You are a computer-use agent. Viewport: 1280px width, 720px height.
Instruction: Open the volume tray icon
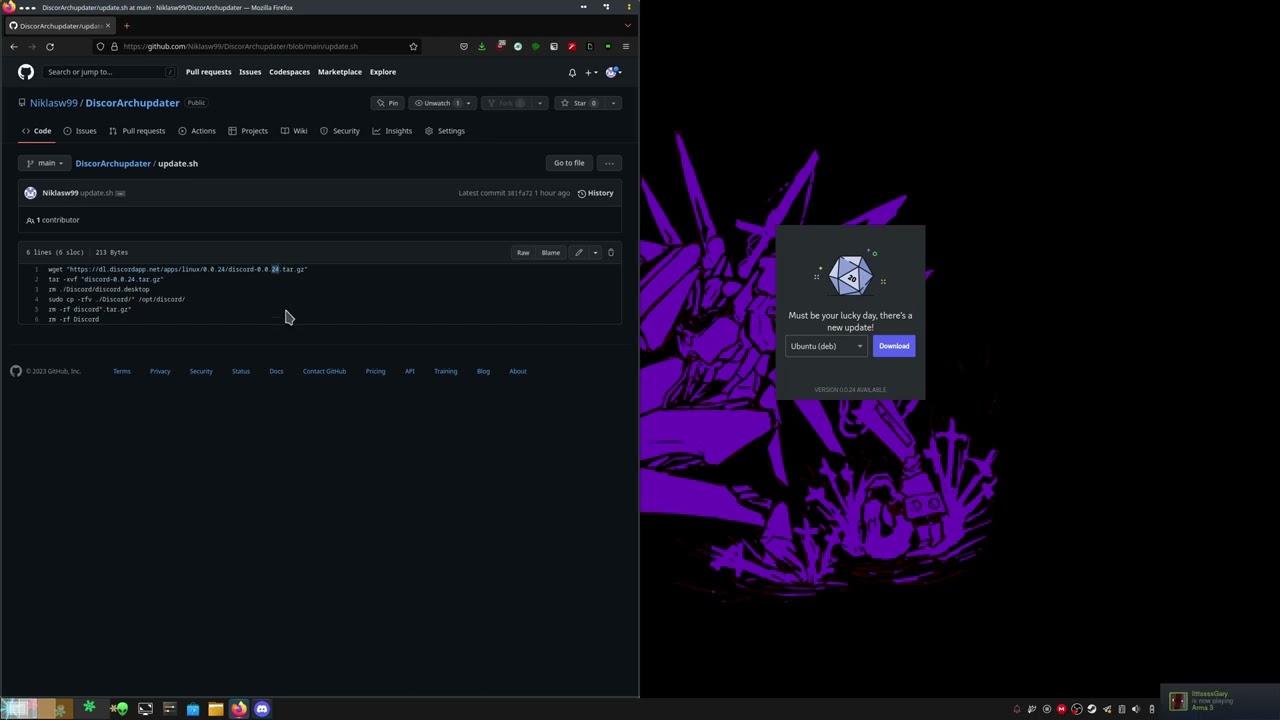click(x=1136, y=709)
